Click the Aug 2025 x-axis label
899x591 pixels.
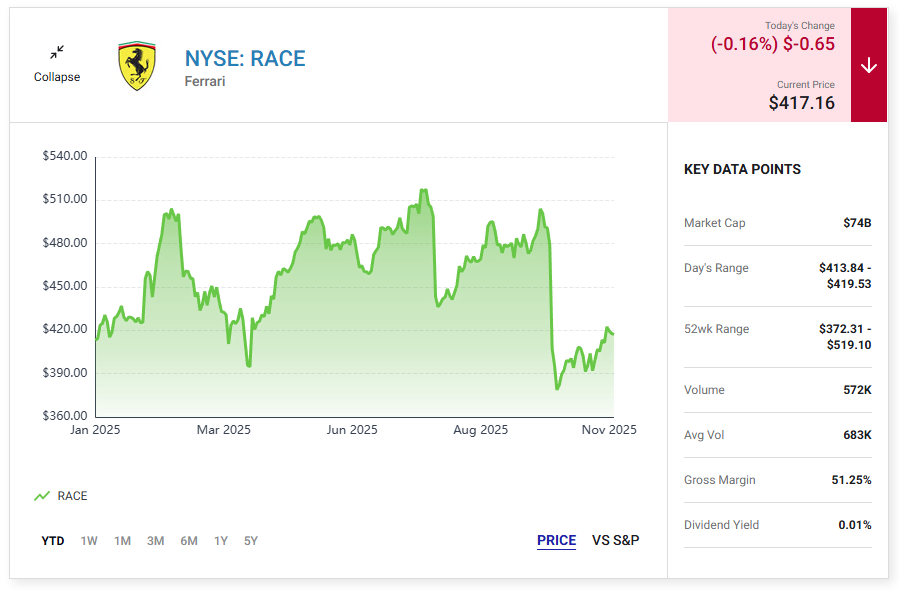[480, 430]
